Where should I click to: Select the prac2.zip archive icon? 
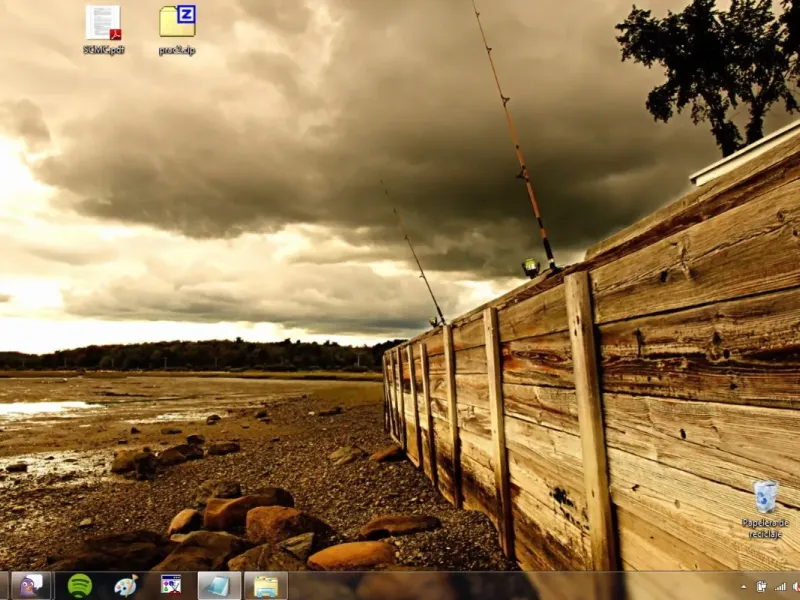(x=177, y=29)
